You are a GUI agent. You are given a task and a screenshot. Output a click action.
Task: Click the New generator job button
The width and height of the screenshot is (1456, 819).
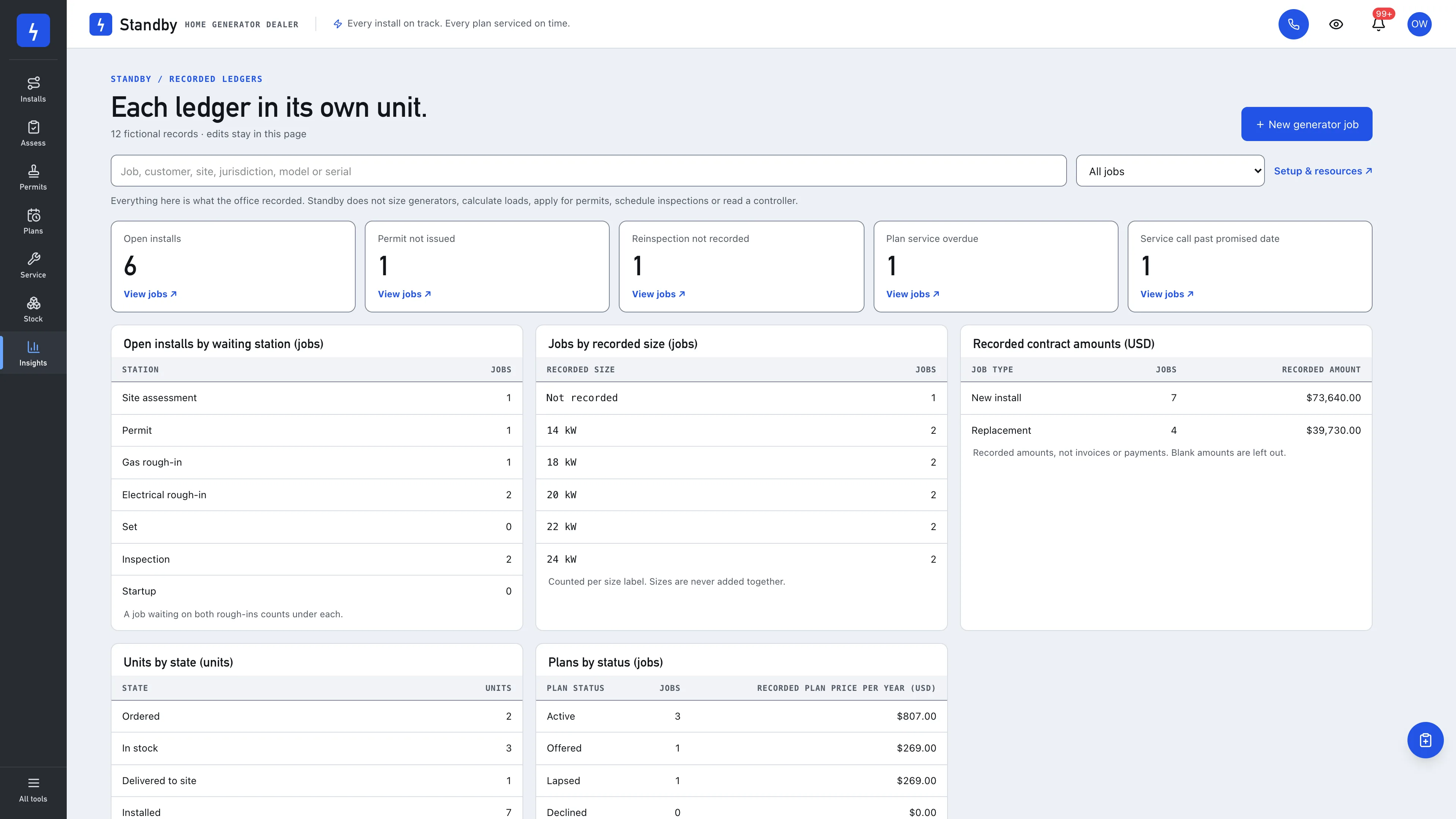1306,124
